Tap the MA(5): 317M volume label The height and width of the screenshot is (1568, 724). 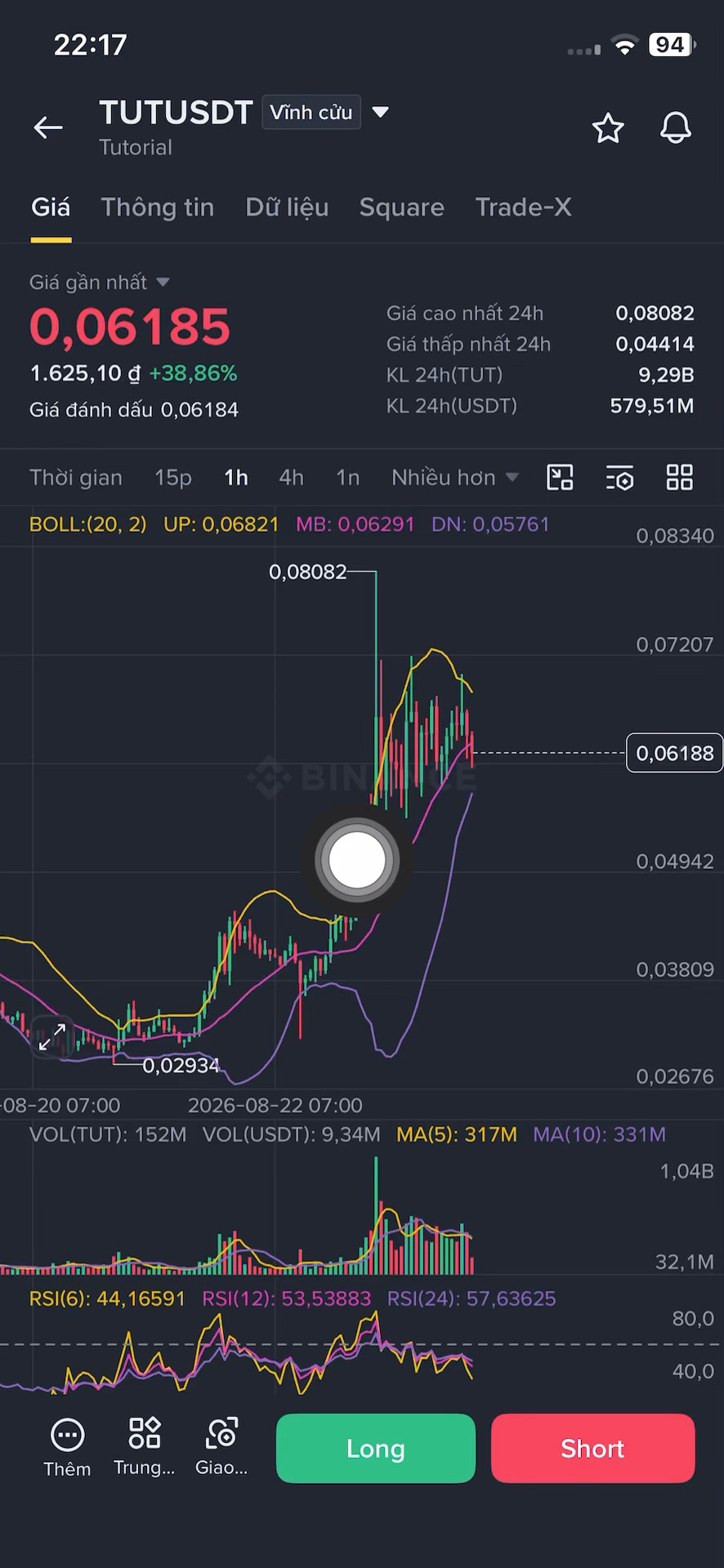pyautogui.click(x=457, y=1134)
